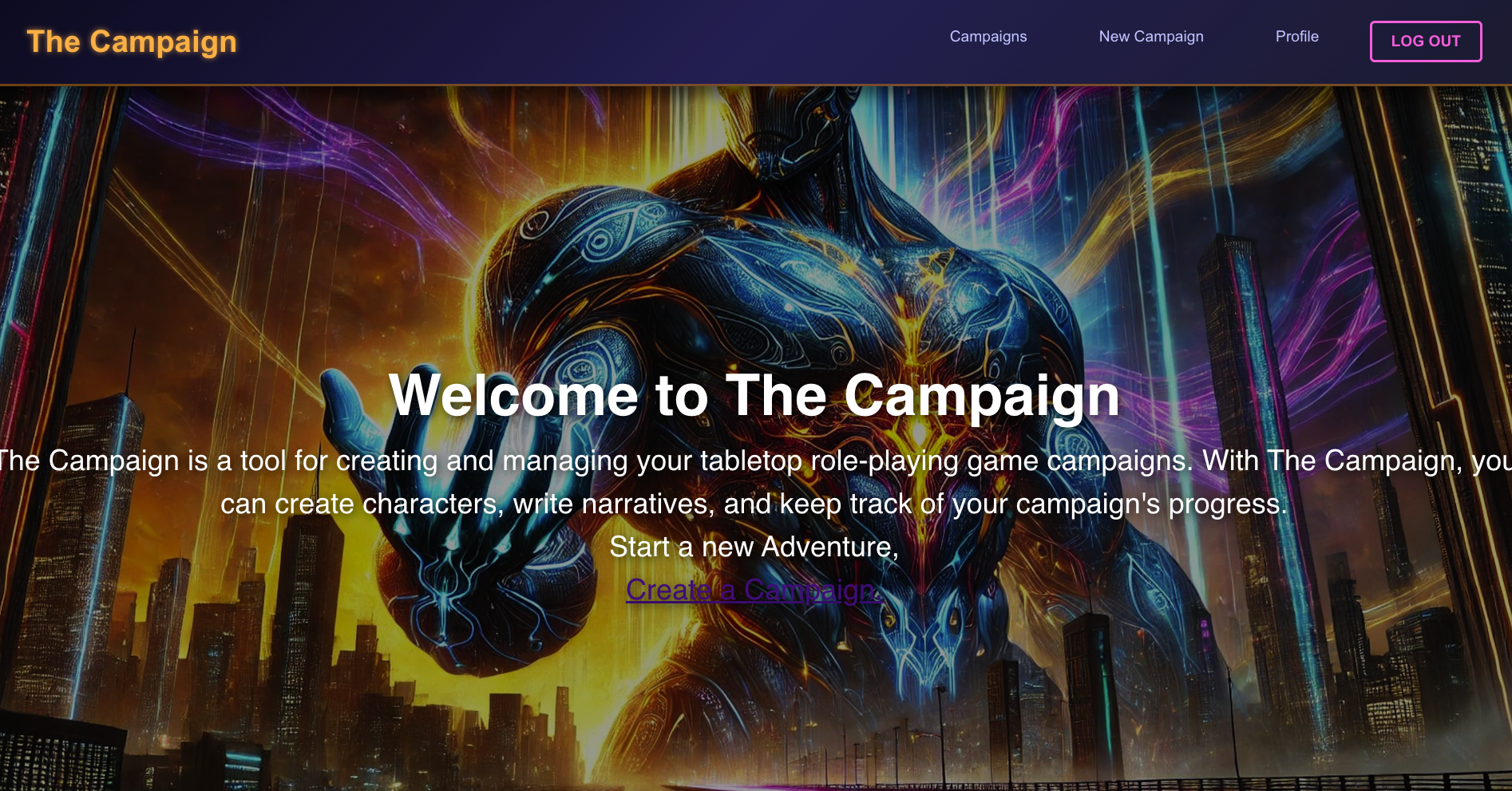This screenshot has width=1512, height=791.
Task: Open the Campaigns nav item
Action: tap(988, 37)
